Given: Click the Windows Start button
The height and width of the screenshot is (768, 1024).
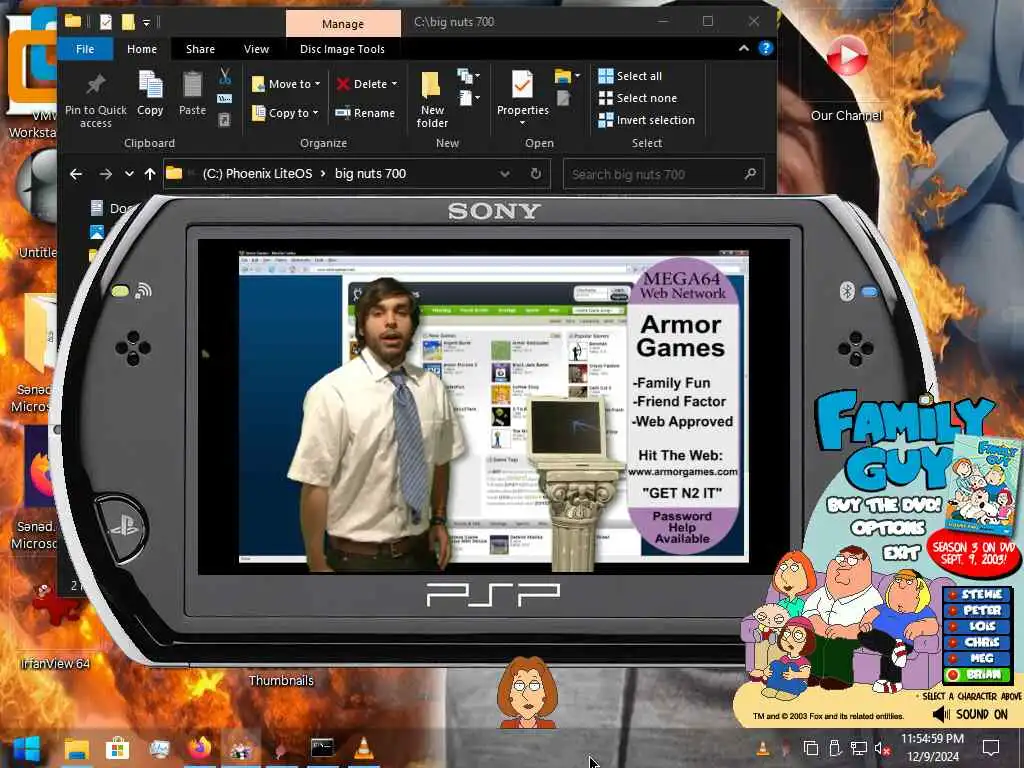Looking at the screenshot, I should pos(26,748).
